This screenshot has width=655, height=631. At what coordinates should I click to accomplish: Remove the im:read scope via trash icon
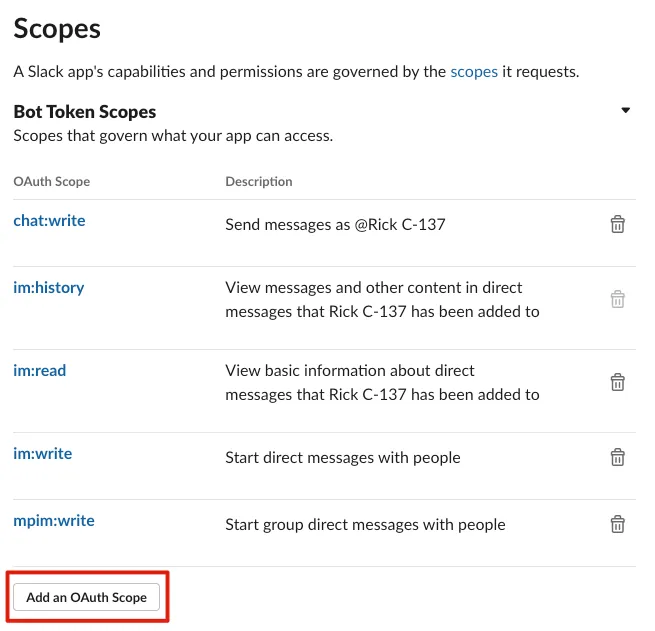[618, 382]
